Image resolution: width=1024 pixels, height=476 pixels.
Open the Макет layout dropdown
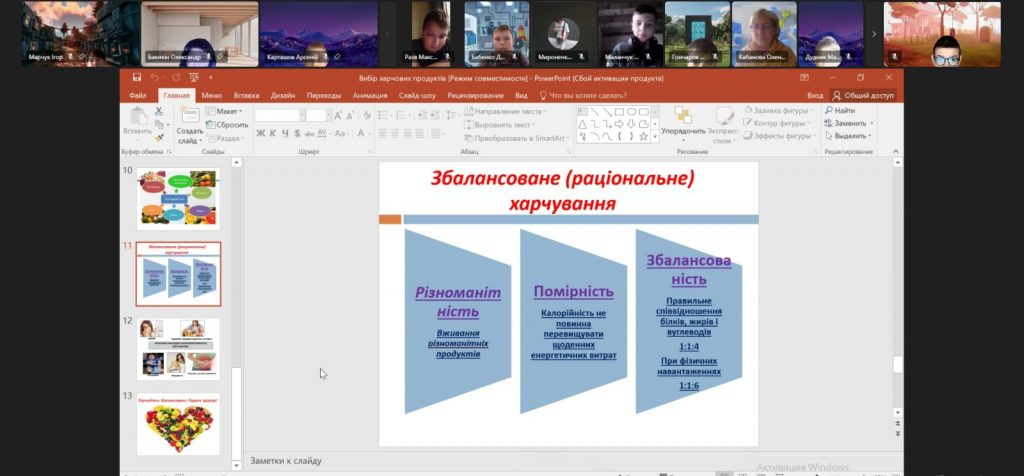[226, 111]
